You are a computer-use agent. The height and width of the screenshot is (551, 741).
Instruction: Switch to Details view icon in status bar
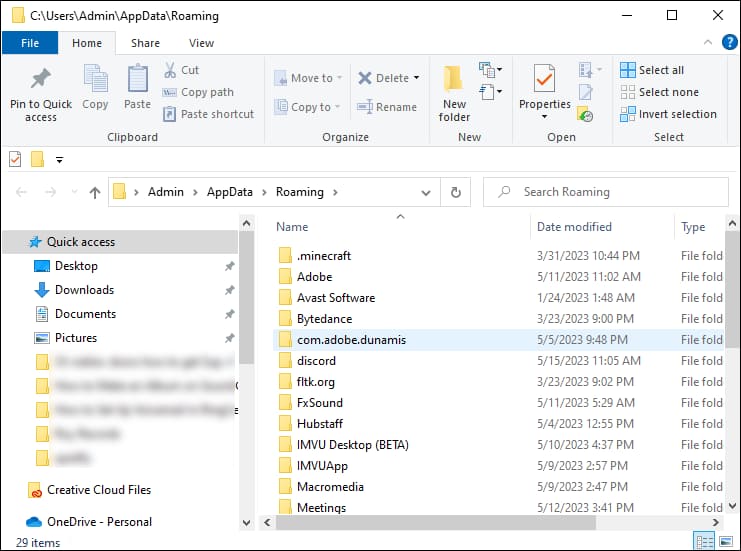pos(704,542)
